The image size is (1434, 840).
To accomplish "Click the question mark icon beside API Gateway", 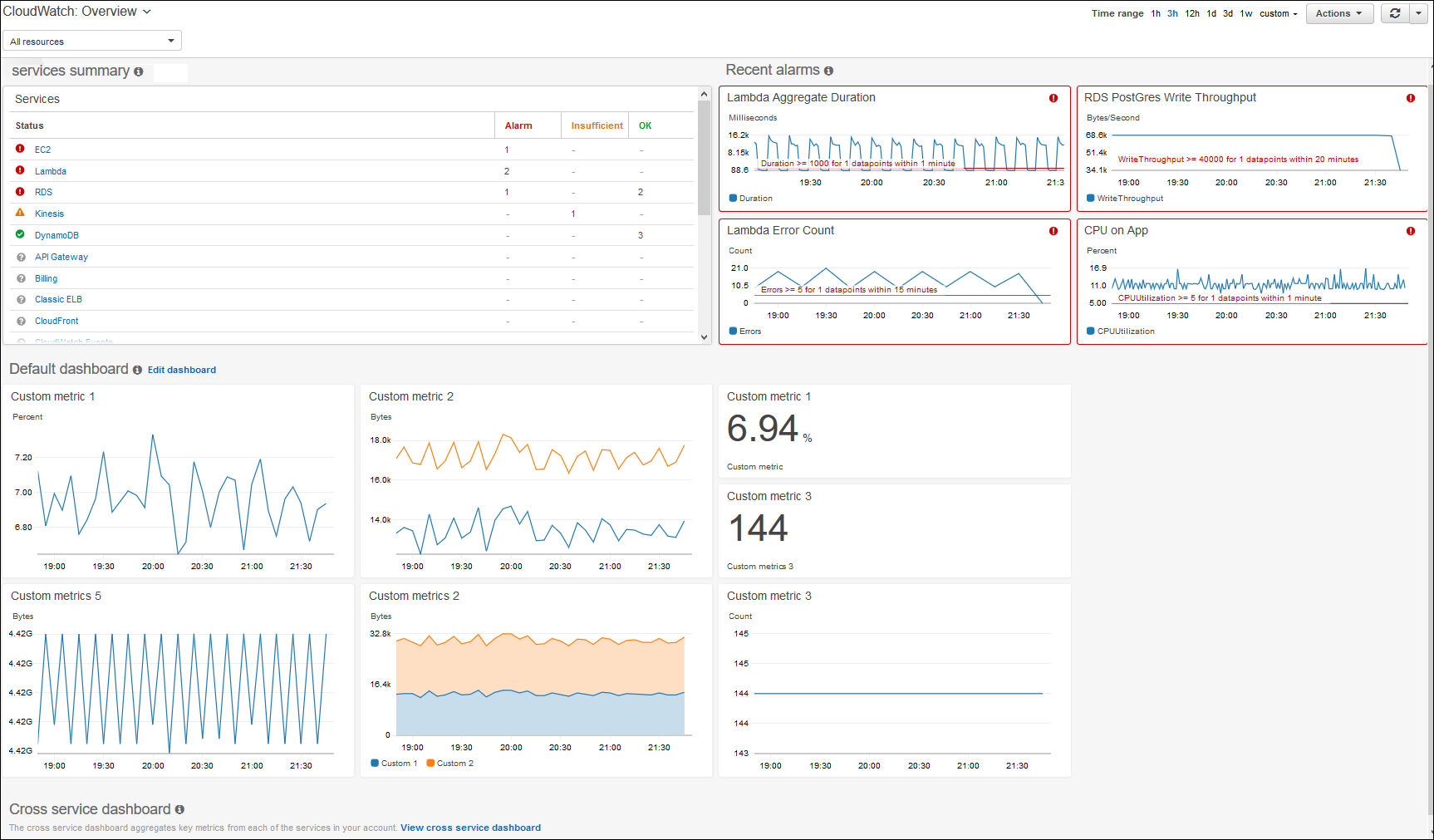I will pyautogui.click(x=20, y=257).
